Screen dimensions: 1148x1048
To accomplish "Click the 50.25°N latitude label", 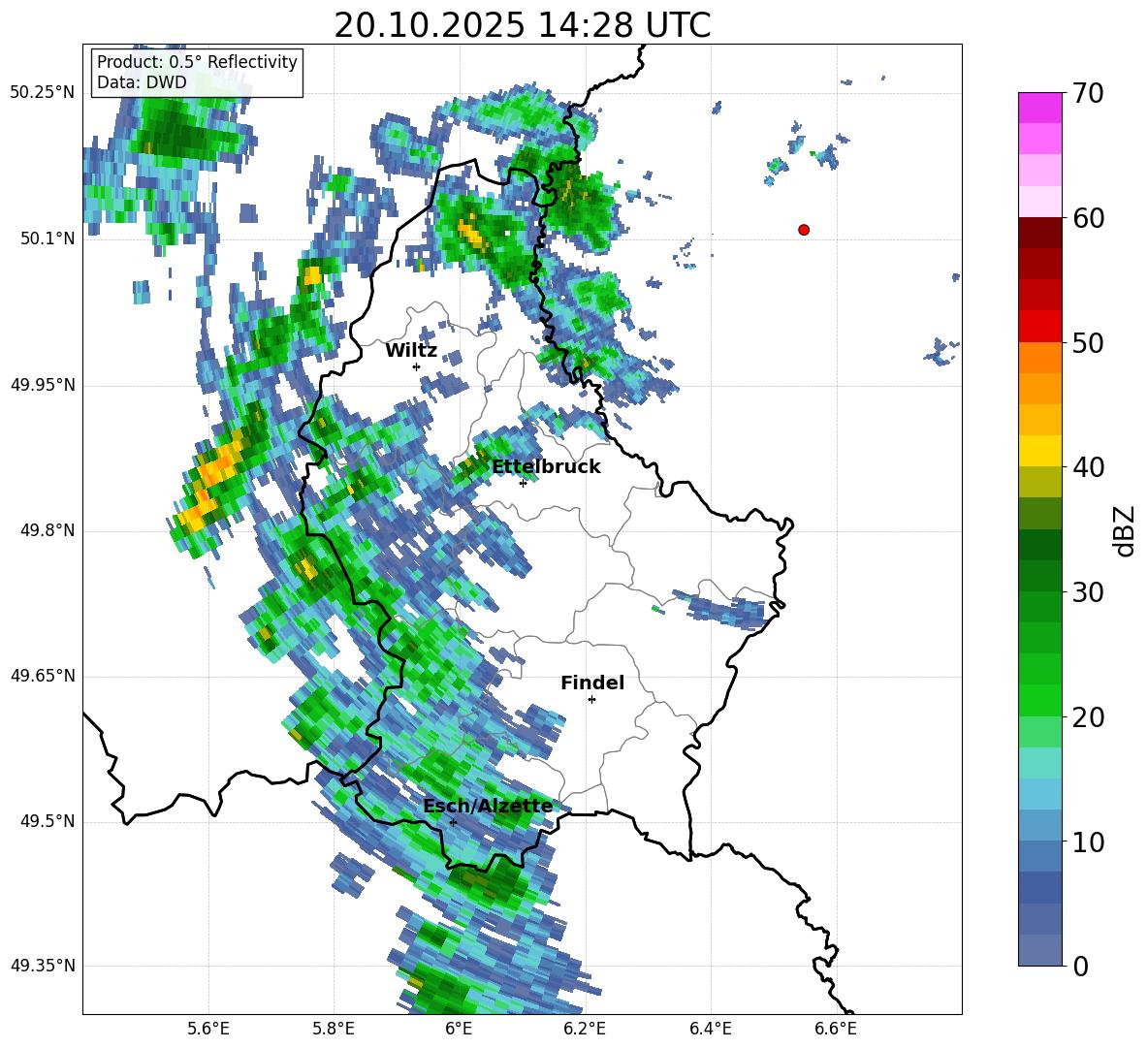I will [x=43, y=93].
